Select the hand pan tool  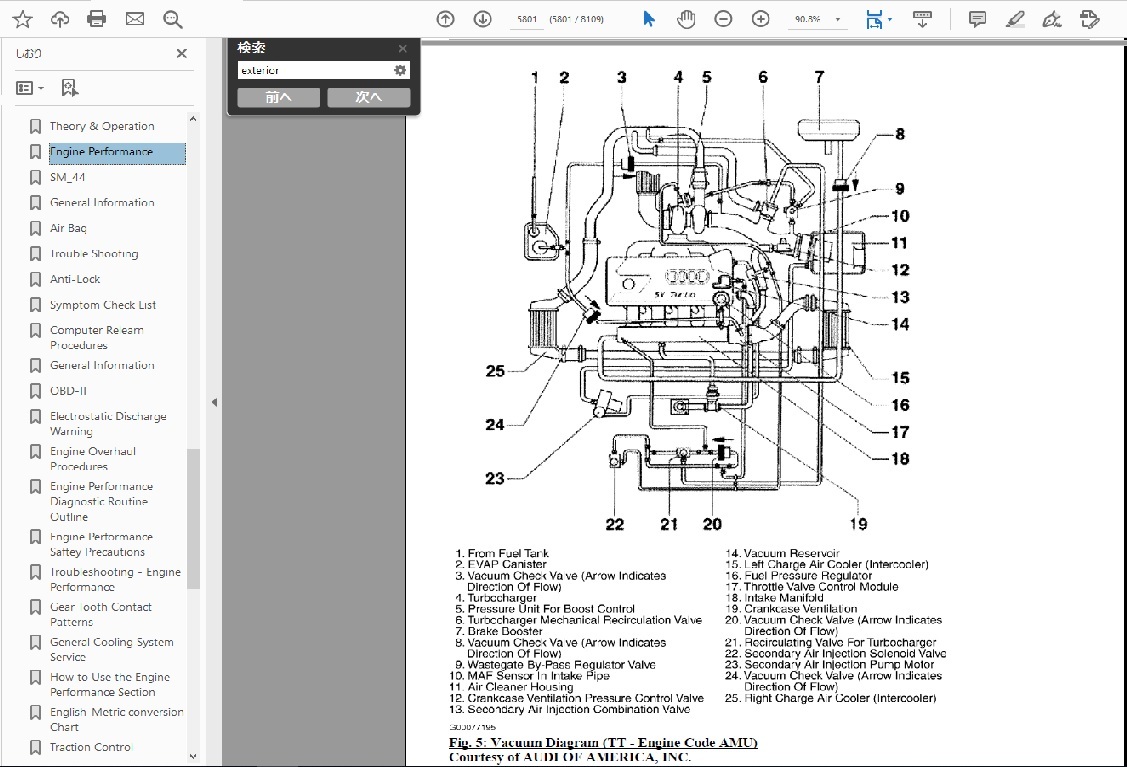click(x=685, y=19)
